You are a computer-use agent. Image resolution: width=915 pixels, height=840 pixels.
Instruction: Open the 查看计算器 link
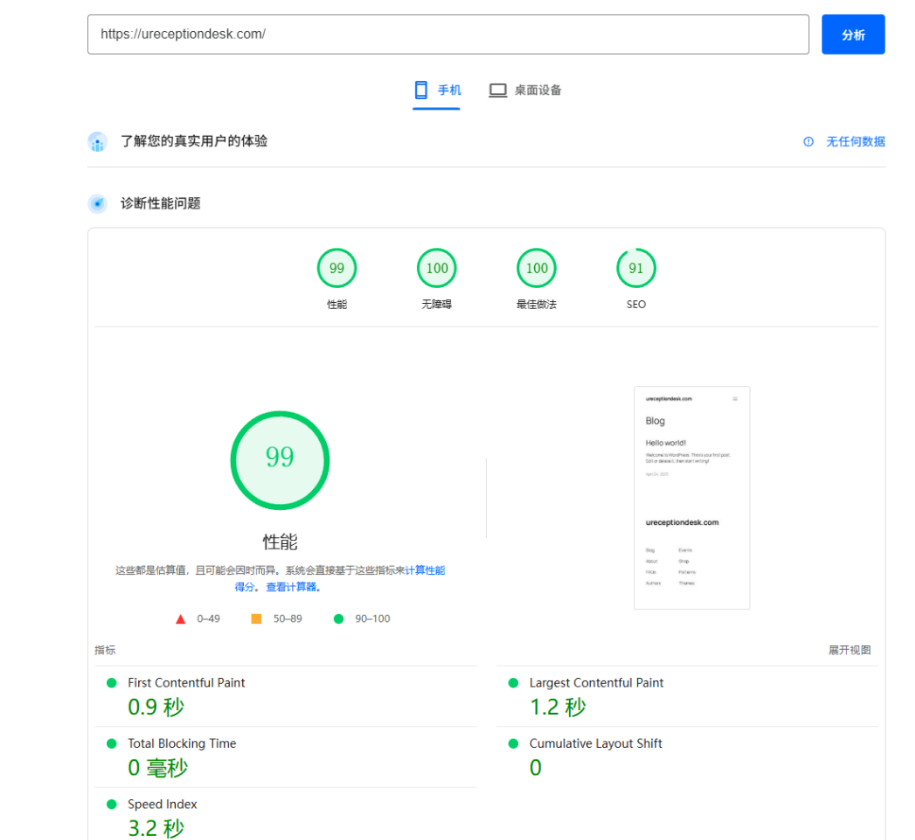click(293, 587)
